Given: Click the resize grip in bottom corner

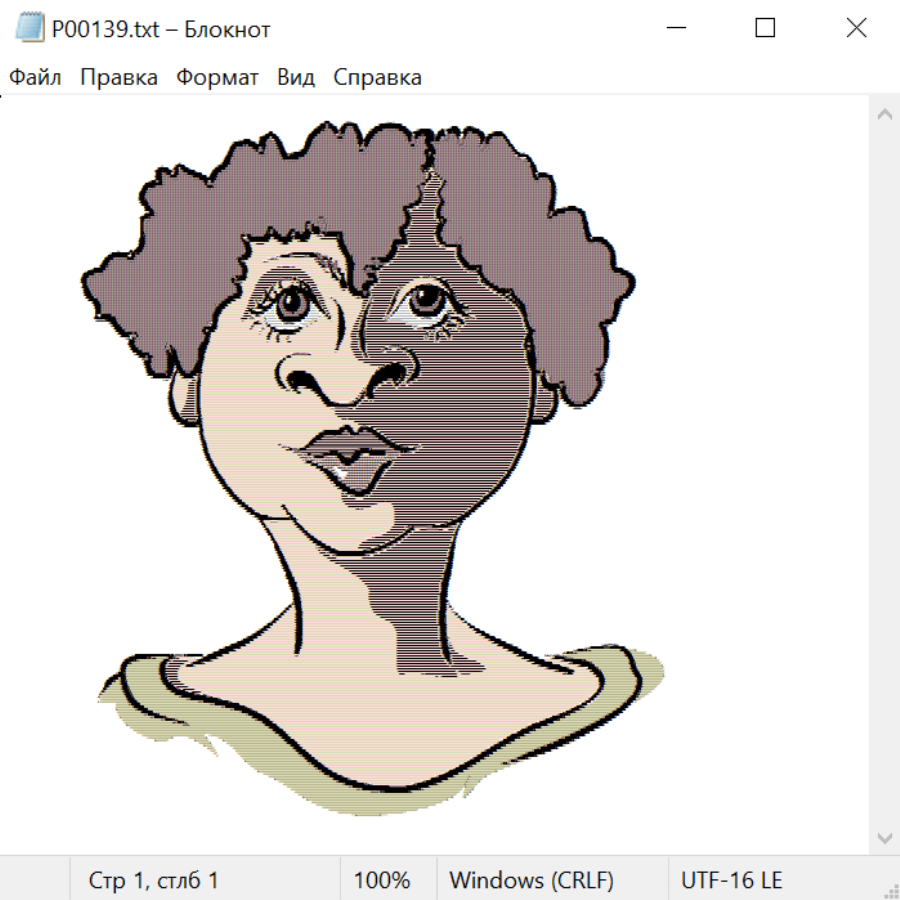Looking at the screenshot, I should pyautogui.click(x=890, y=890).
